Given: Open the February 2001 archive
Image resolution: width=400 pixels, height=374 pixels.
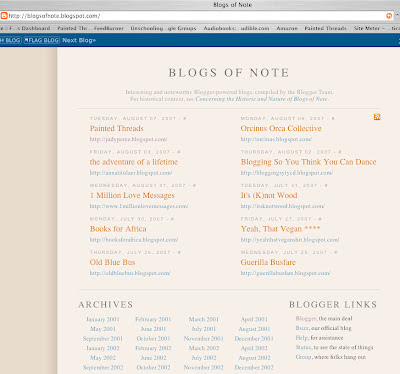Looking at the screenshot, I should pos(153,319).
